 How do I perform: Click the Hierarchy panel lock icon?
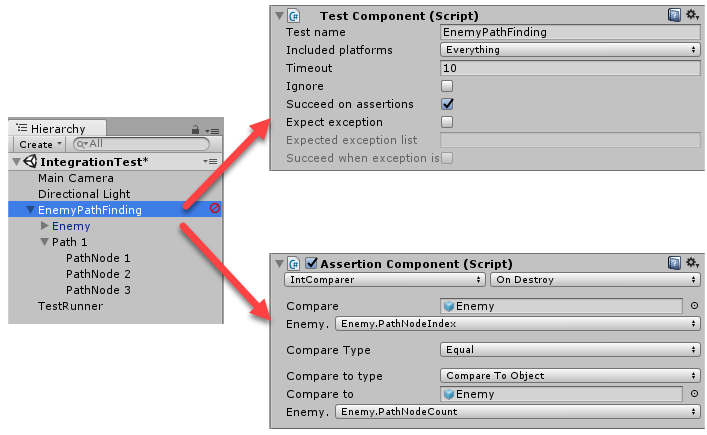pyautogui.click(x=195, y=129)
